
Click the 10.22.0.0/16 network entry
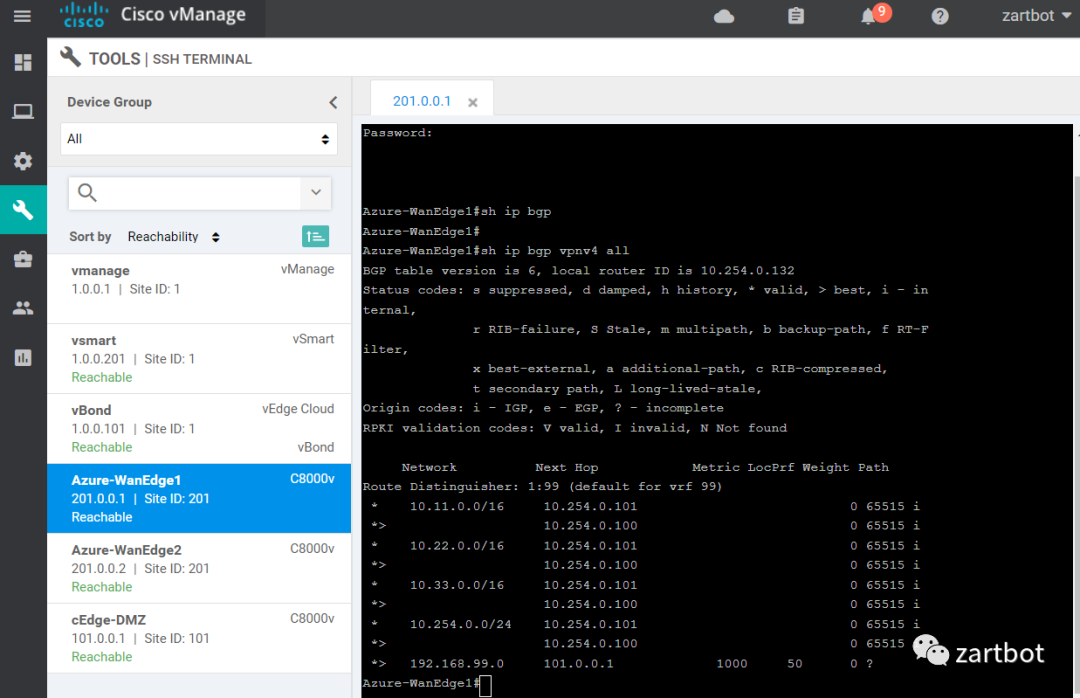click(457, 546)
